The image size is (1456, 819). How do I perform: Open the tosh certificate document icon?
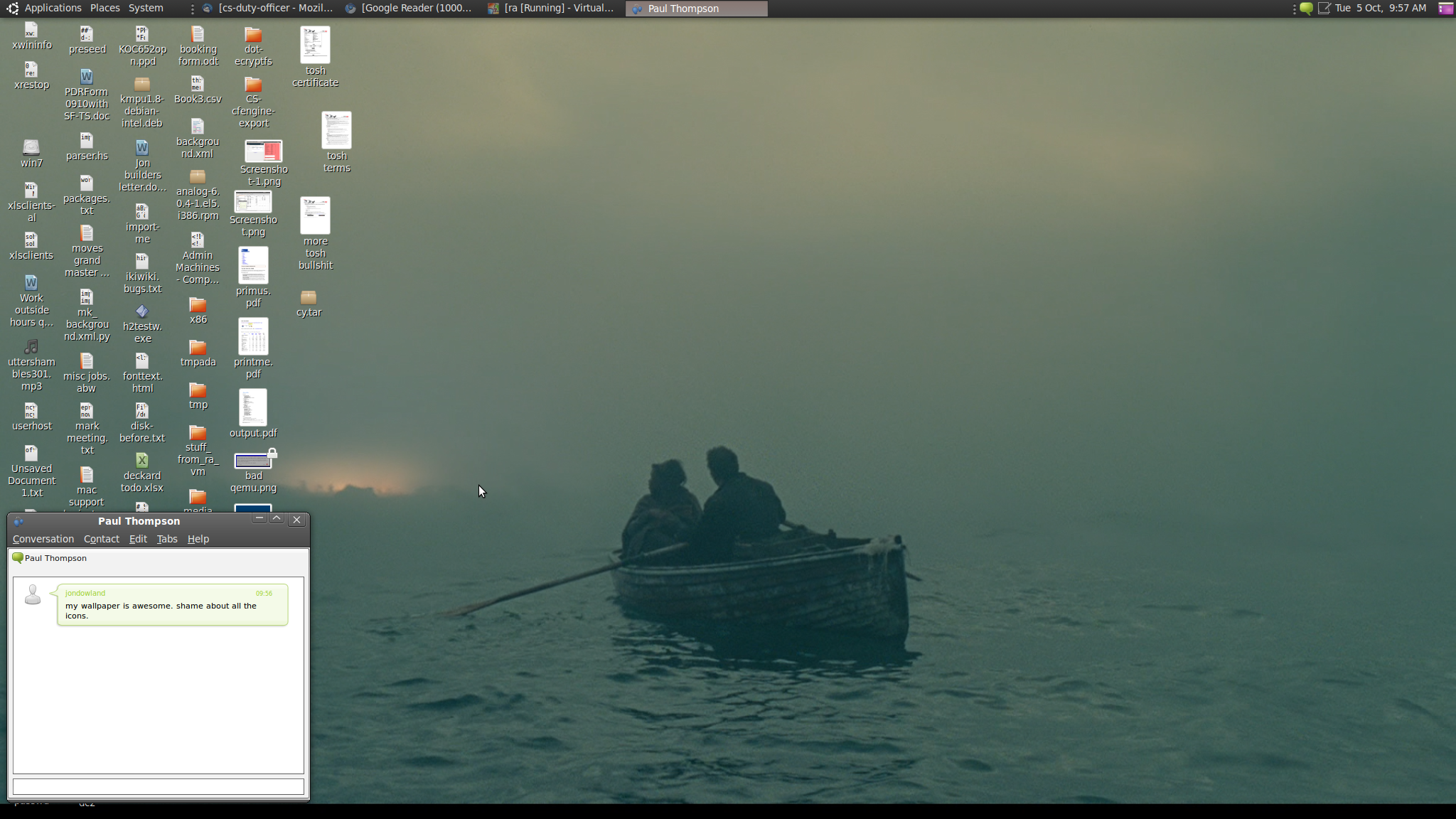[x=315, y=45]
